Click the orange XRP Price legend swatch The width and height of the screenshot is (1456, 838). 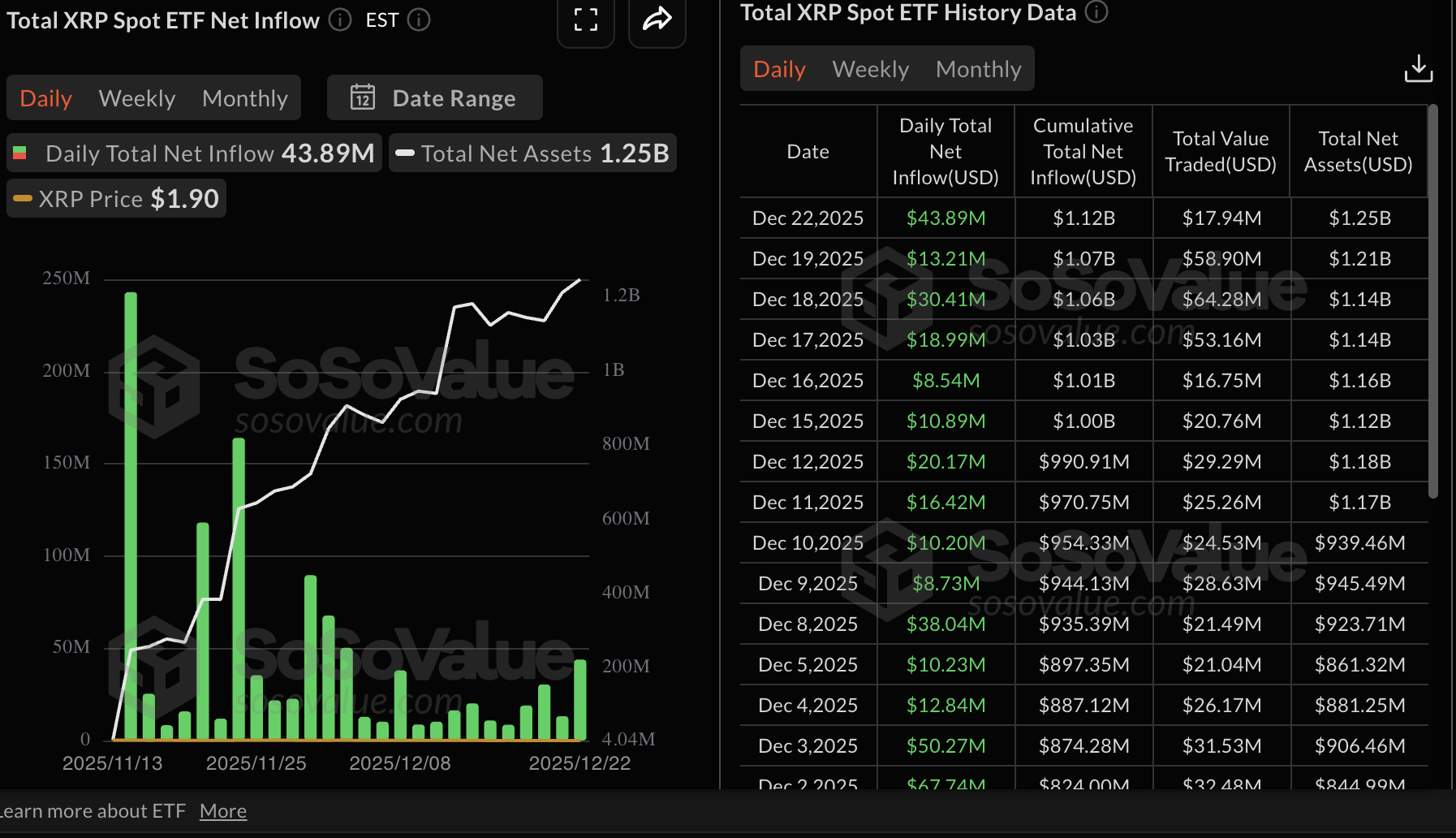[x=24, y=197]
